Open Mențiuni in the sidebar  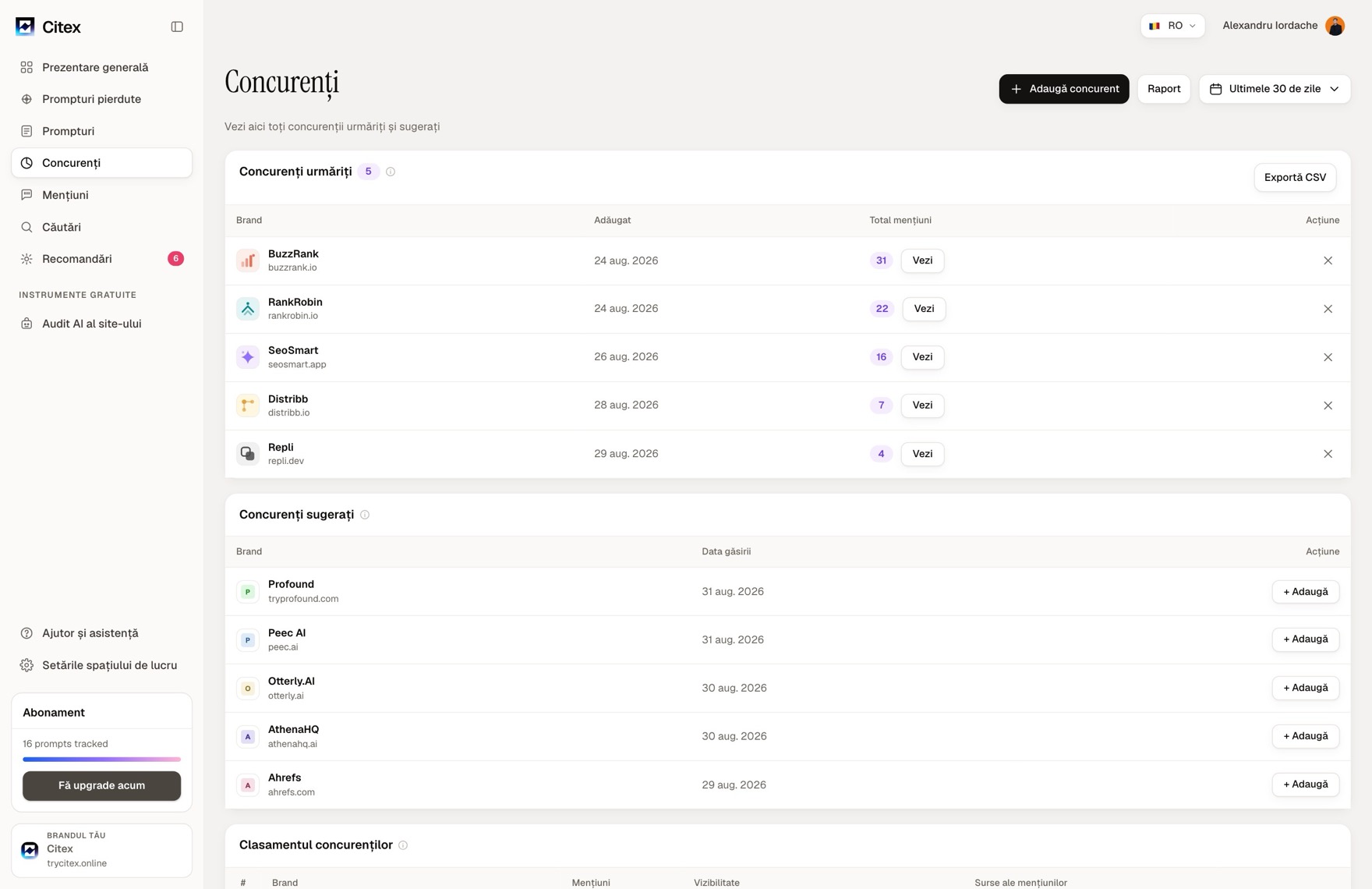(101, 195)
